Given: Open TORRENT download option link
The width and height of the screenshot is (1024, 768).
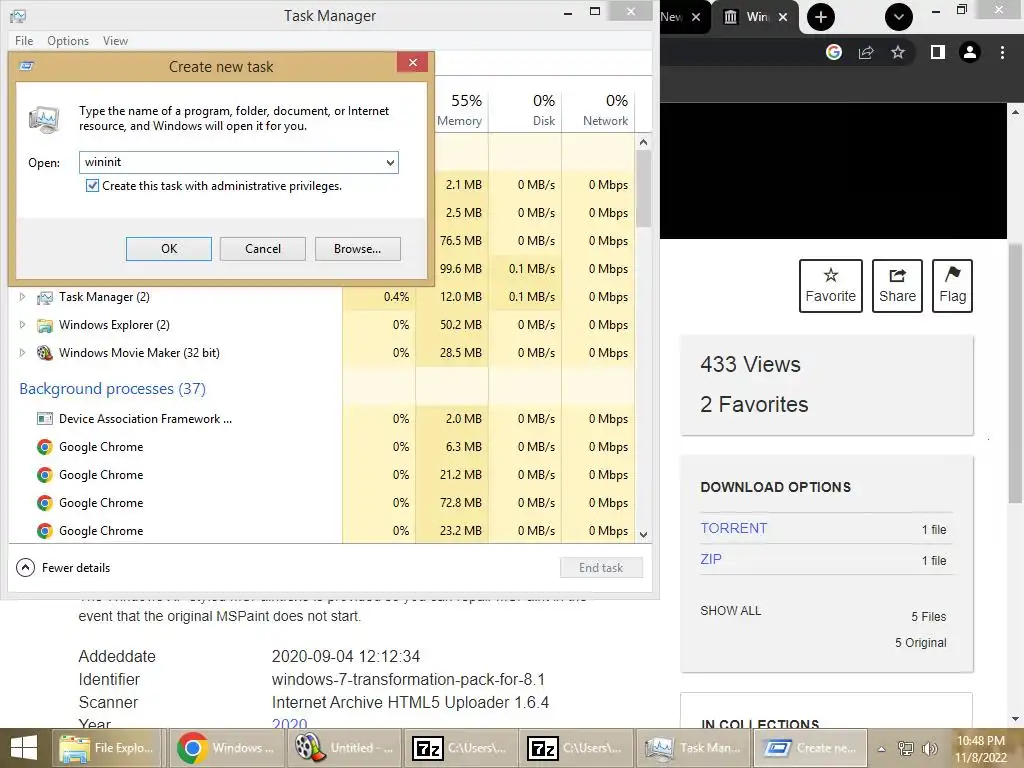Looking at the screenshot, I should click(733, 528).
